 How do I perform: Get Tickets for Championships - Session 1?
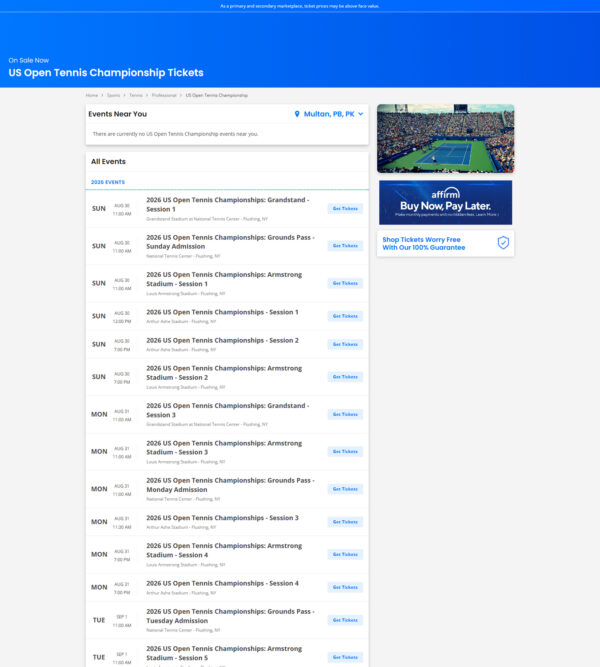(x=345, y=316)
